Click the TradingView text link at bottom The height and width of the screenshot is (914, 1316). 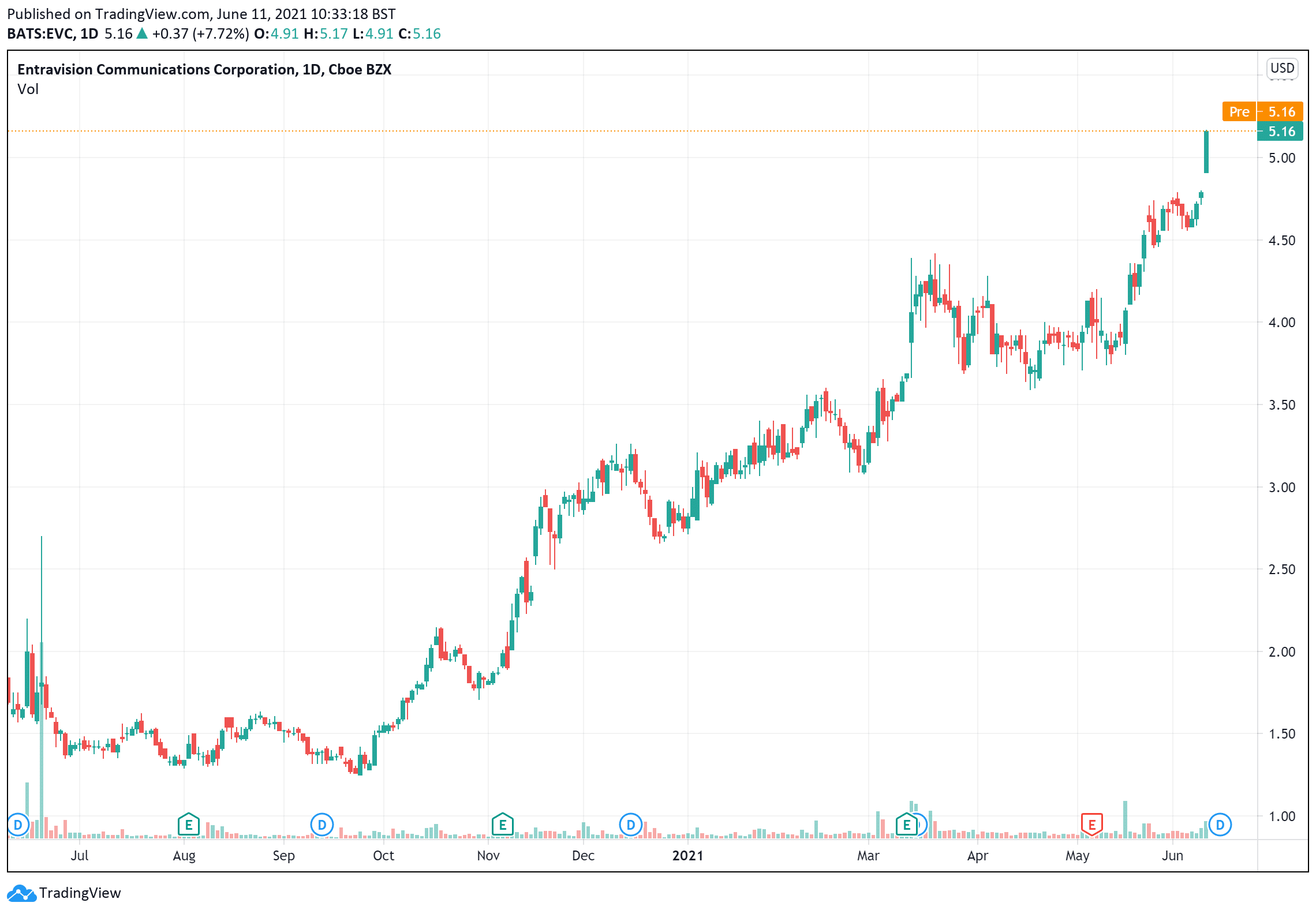[80, 893]
